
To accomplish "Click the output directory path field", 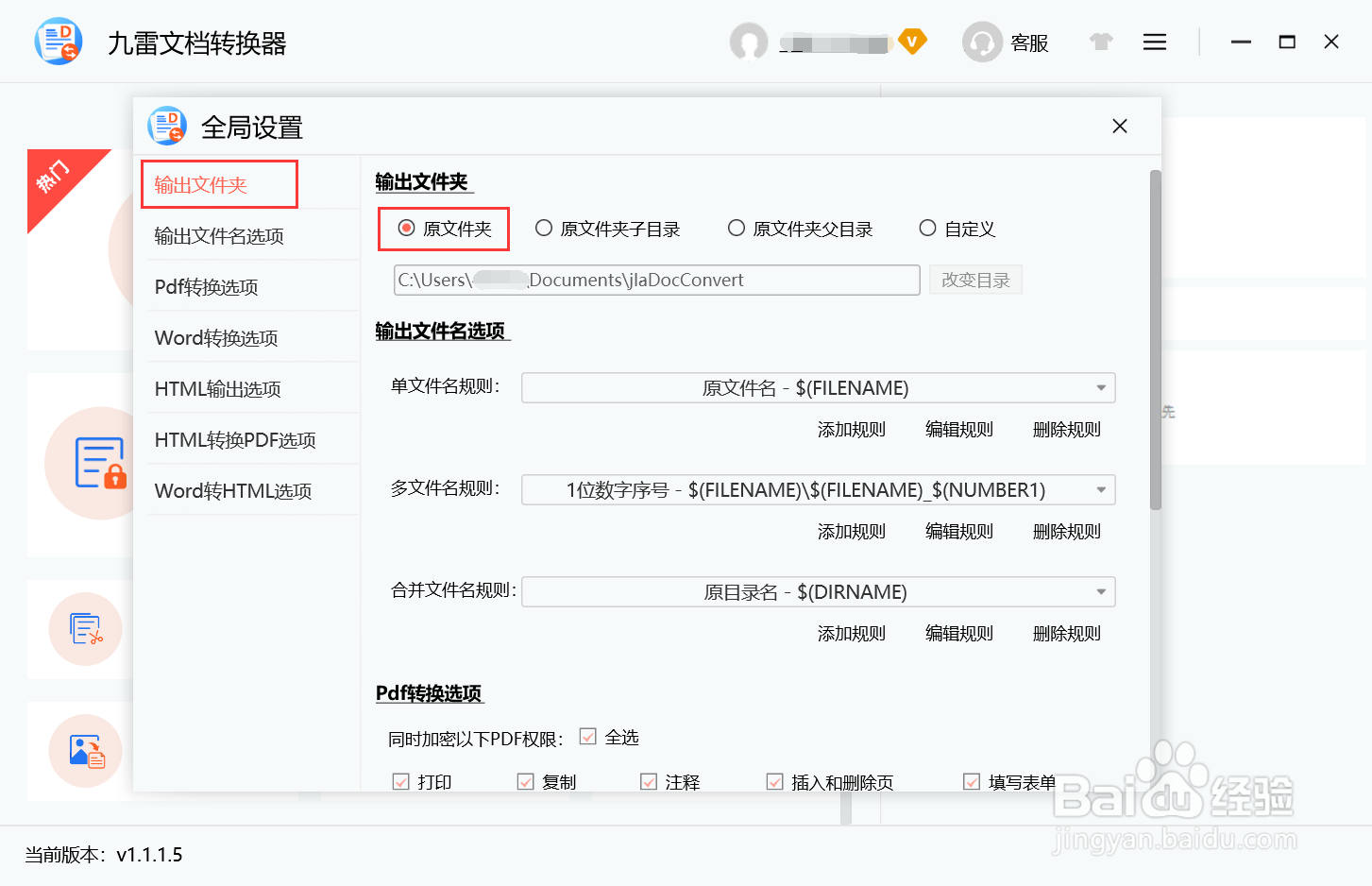I will pos(657,281).
